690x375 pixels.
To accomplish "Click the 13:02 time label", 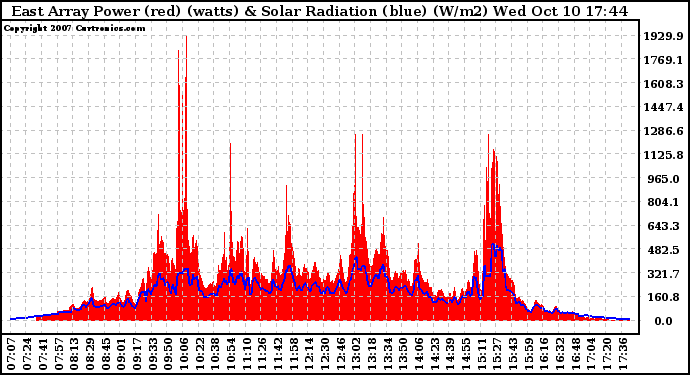I will click(357, 354).
